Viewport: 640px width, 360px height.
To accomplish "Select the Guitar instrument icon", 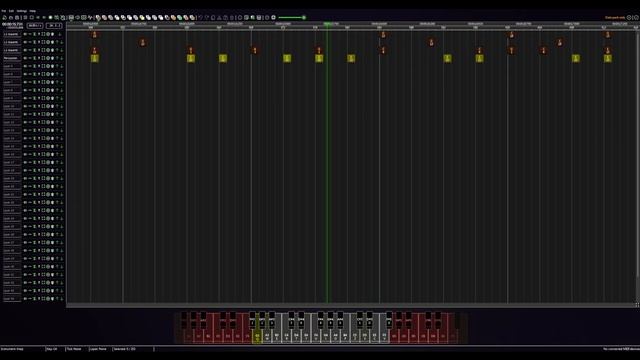I will click(x=129, y=18).
